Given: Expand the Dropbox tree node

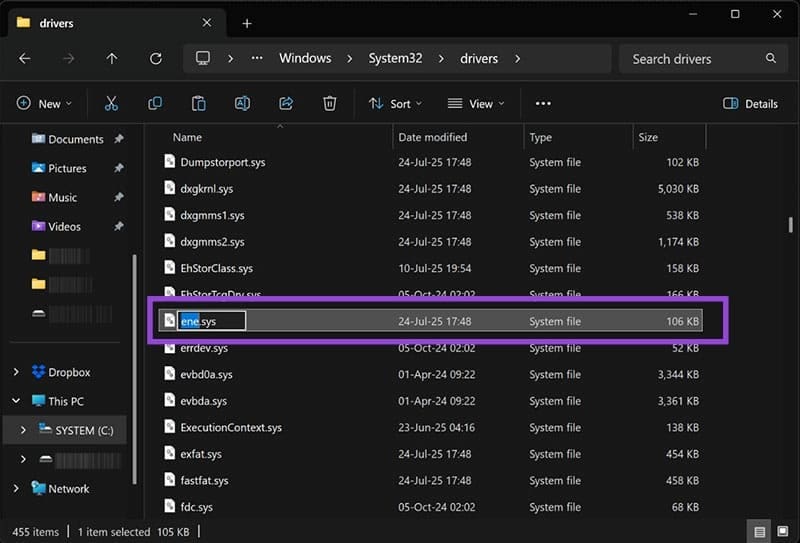Looking at the screenshot, I should pos(16,372).
